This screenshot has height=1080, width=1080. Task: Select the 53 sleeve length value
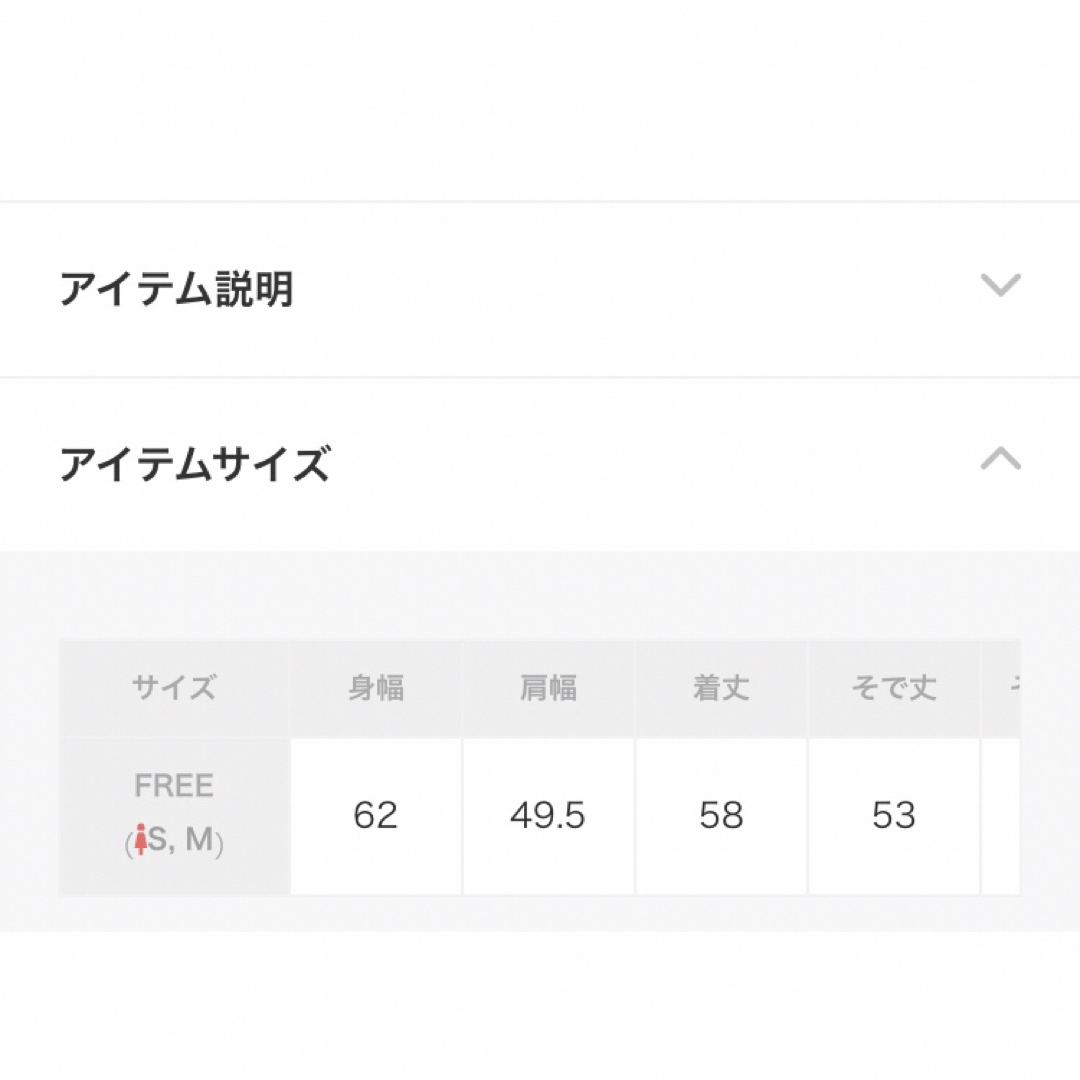point(893,816)
